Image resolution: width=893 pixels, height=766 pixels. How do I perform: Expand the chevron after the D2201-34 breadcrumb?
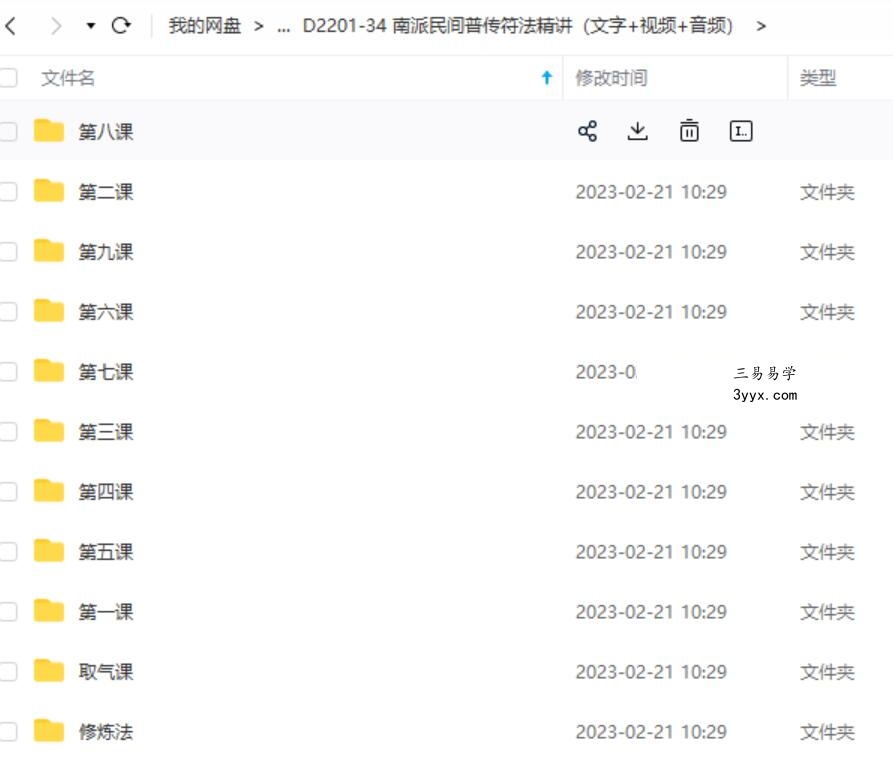click(x=761, y=26)
